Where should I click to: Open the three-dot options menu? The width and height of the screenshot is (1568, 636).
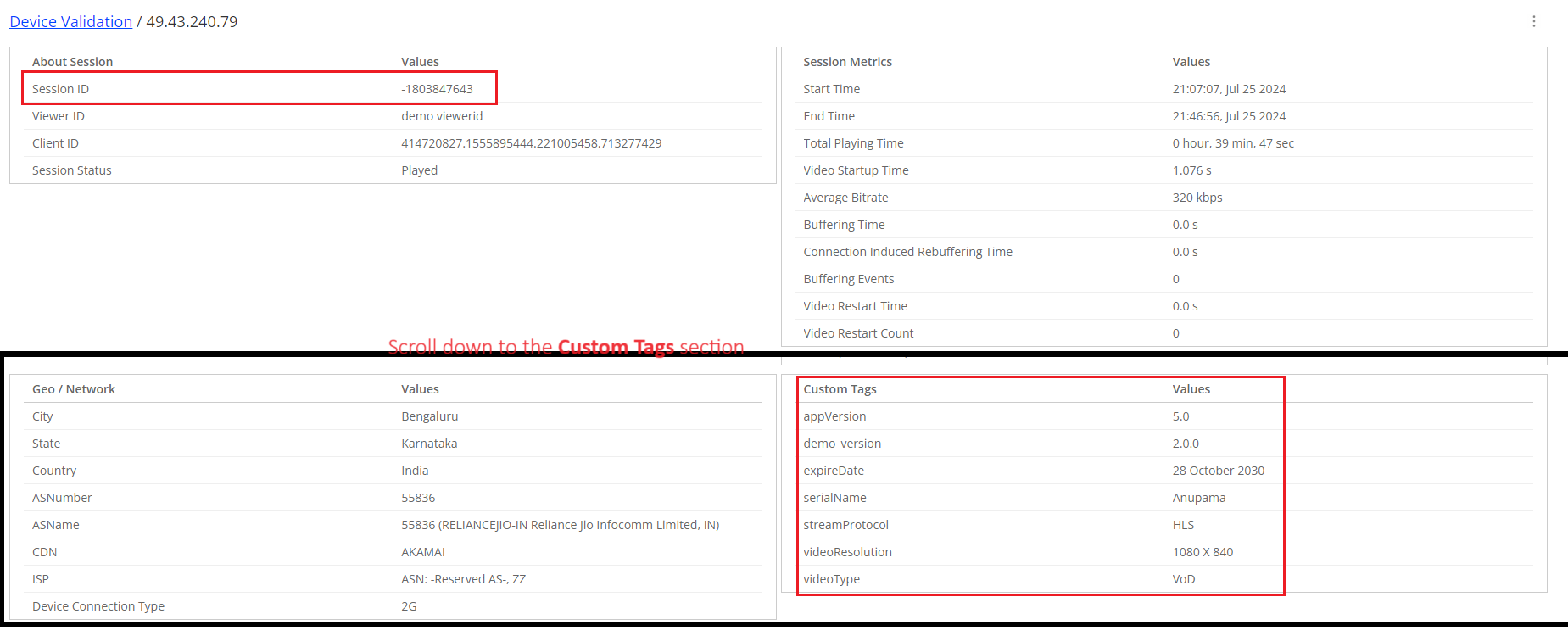point(1533,21)
